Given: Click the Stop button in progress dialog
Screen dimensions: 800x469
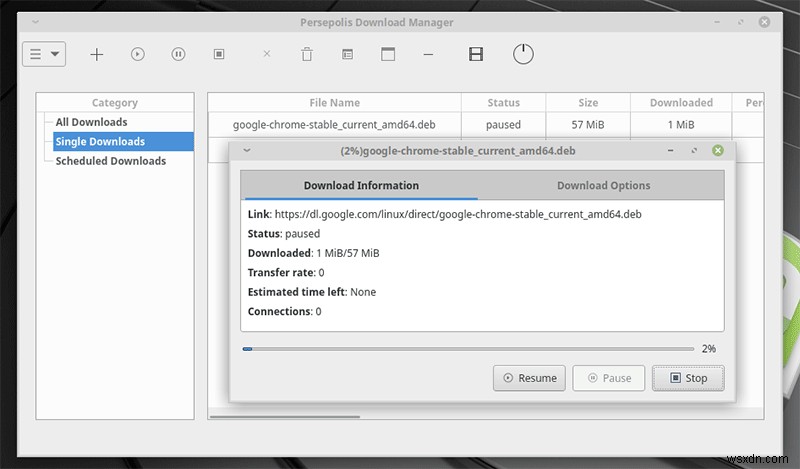Looking at the screenshot, I should 688,378.
